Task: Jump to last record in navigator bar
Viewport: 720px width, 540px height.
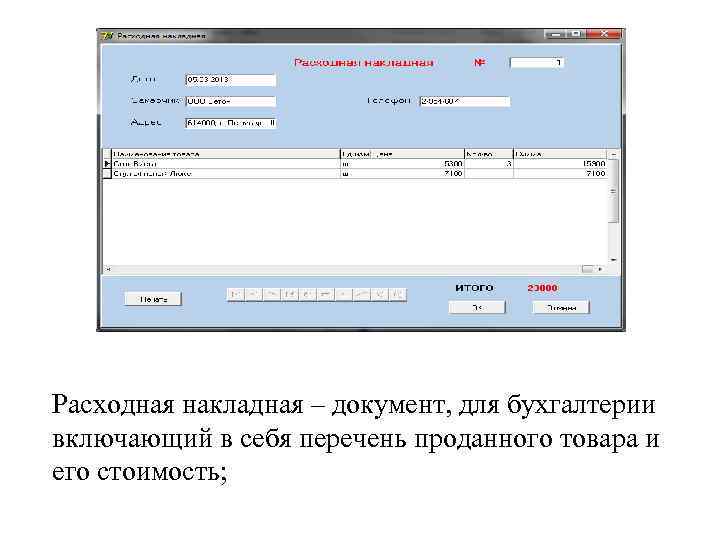Action: click(289, 294)
